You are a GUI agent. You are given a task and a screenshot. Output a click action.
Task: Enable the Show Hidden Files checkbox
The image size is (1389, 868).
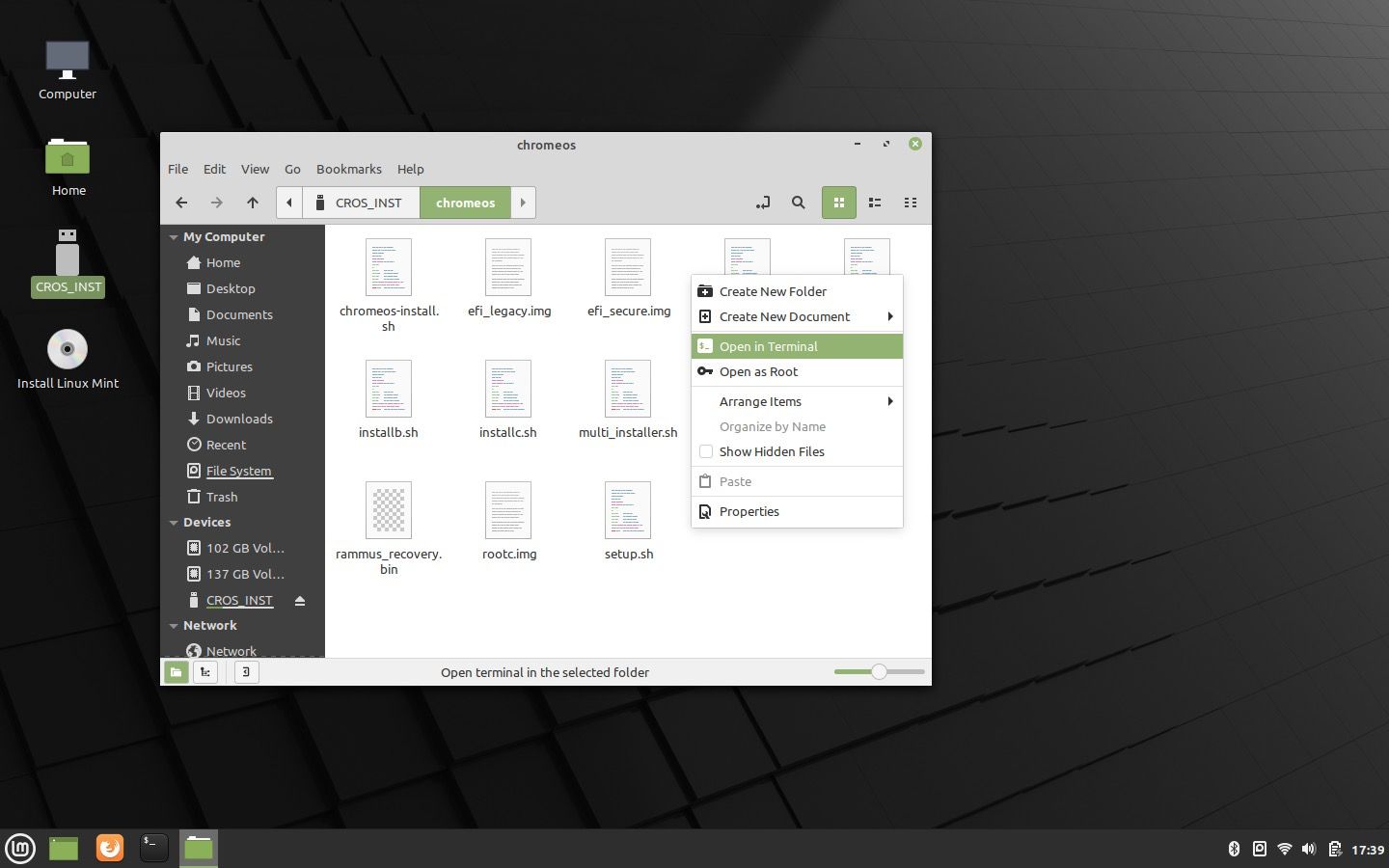706,451
